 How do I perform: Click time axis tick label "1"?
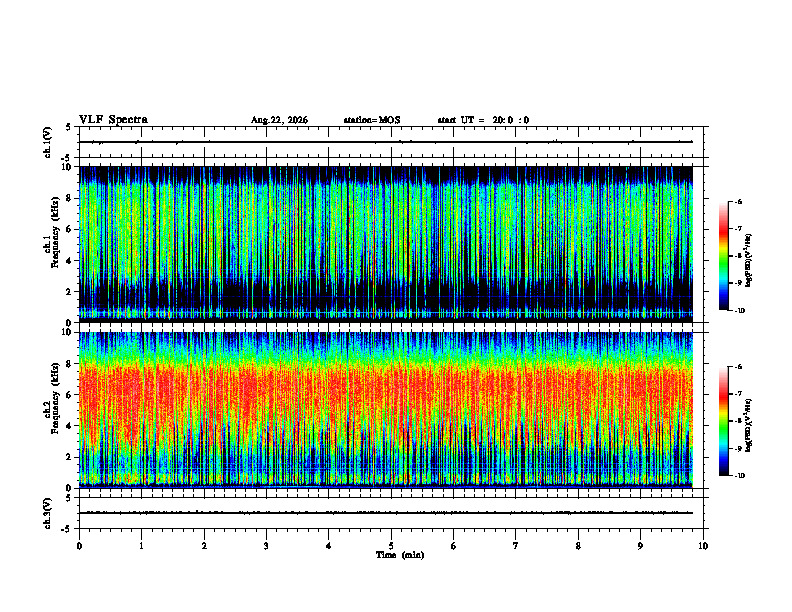(x=141, y=546)
